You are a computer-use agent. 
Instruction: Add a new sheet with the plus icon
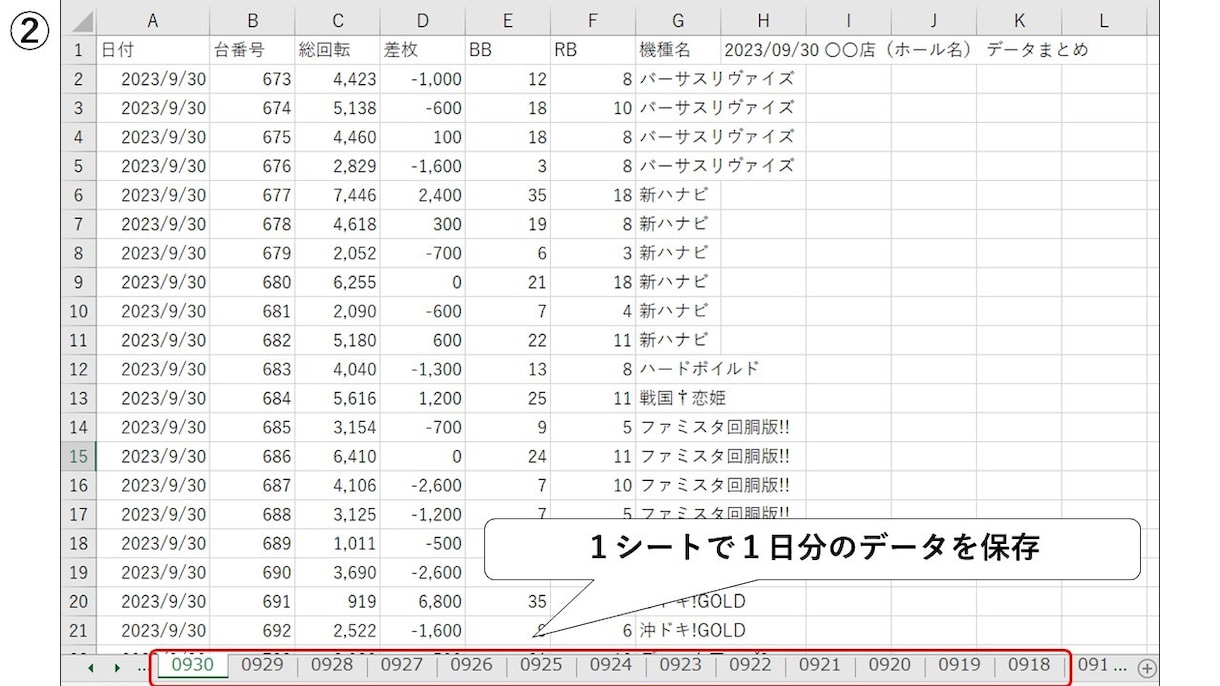tap(1147, 667)
